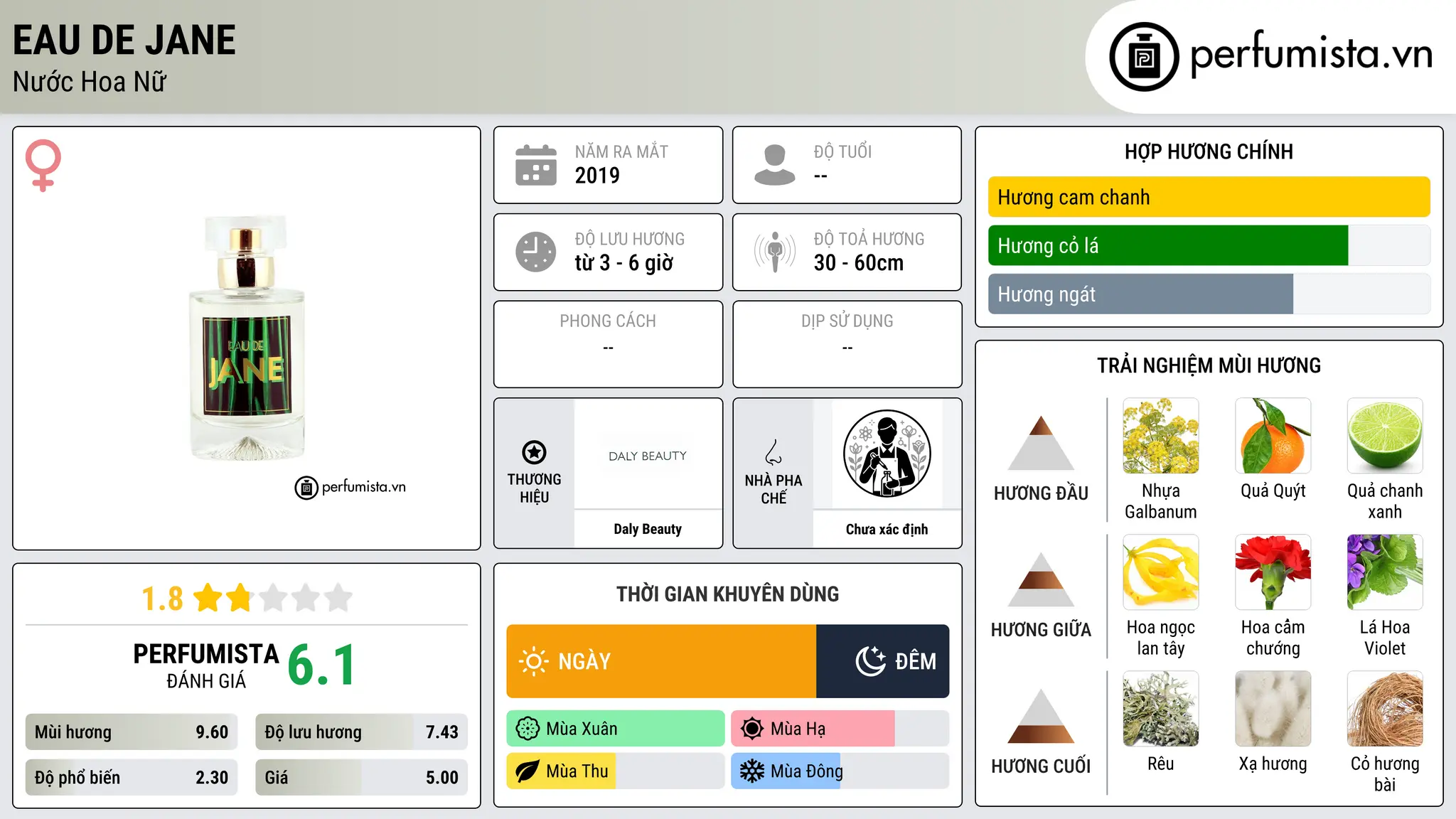The height and width of the screenshot is (819, 1456).
Task: Click the last grey rating star
Action: point(338,598)
